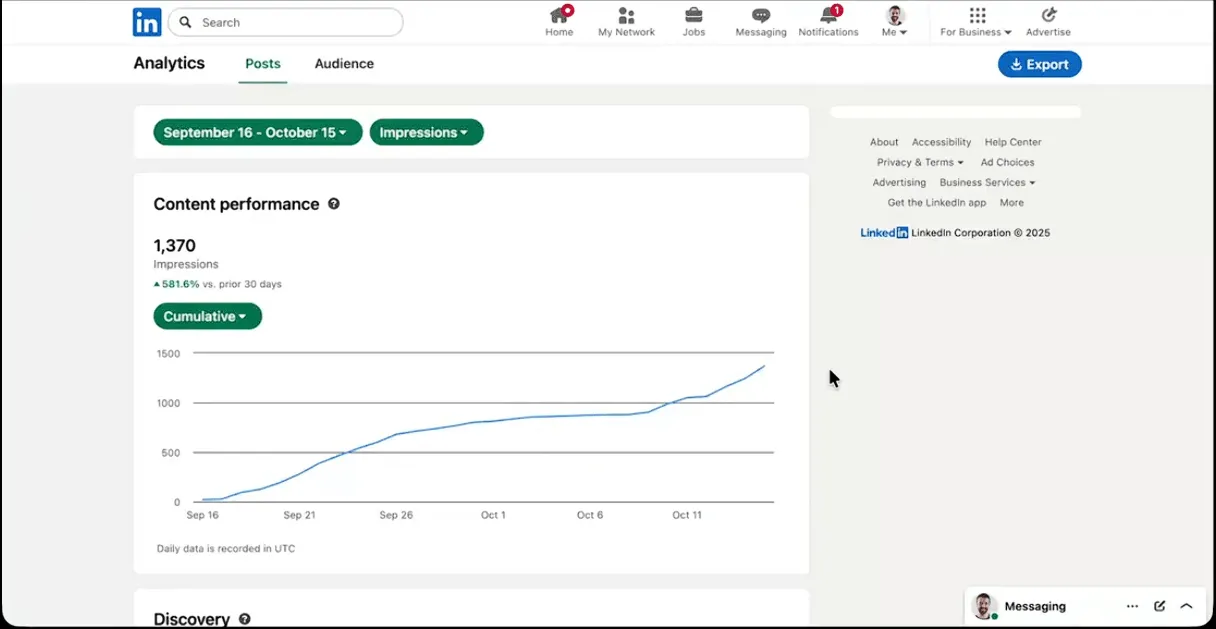Open the Business Services dropdown
The image size is (1216, 629).
(987, 182)
